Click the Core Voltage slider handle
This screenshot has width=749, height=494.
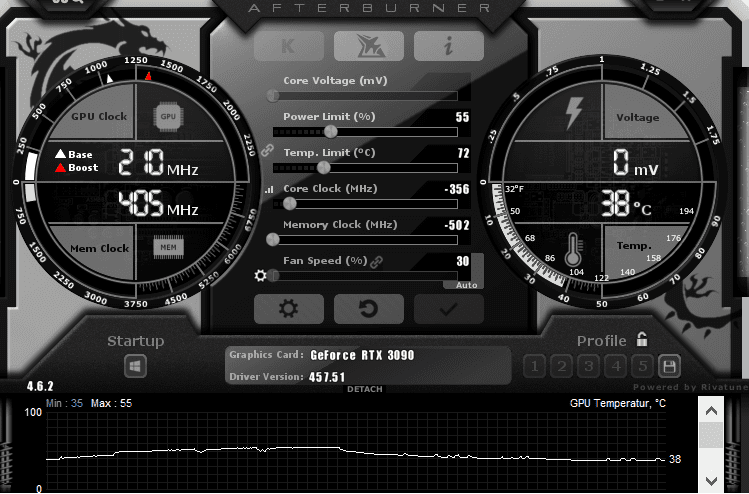point(273,96)
